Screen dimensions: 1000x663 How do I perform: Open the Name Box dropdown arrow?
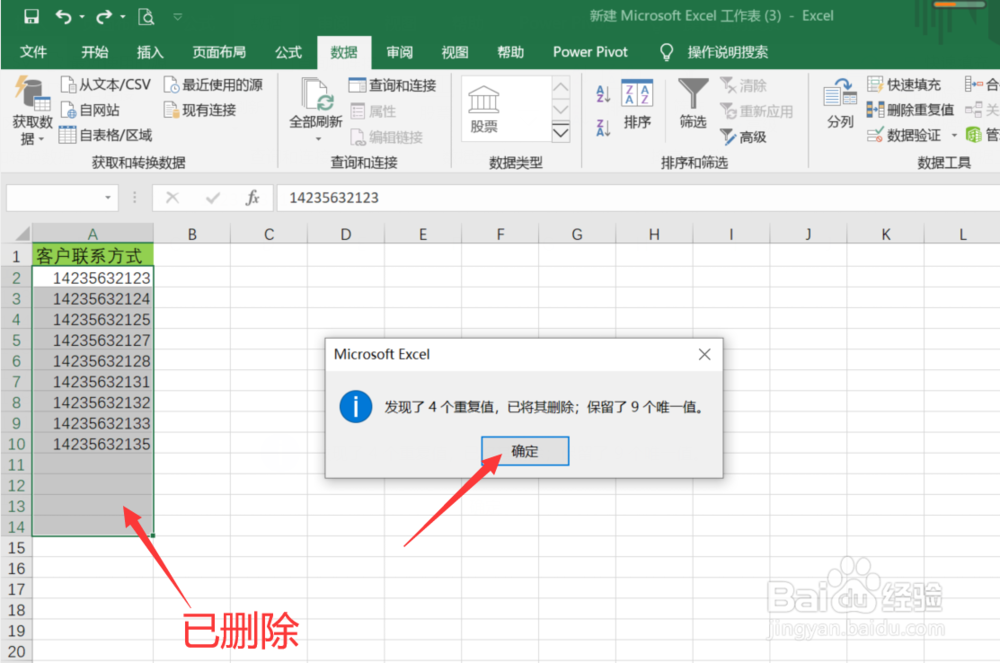click(x=108, y=198)
